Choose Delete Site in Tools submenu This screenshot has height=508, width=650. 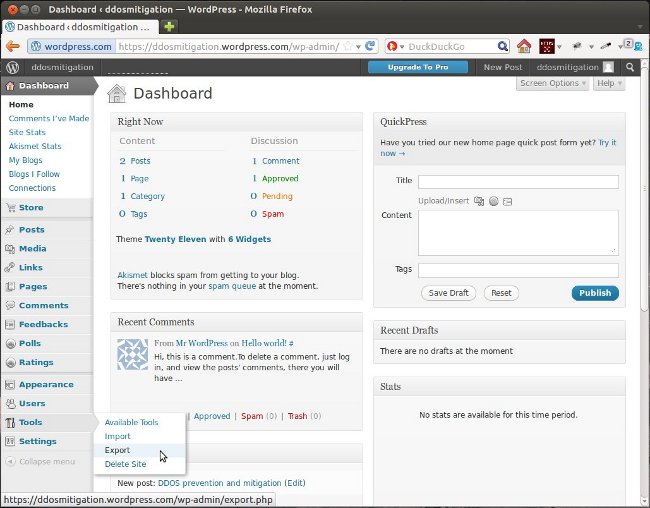click(x=125, y=464)
